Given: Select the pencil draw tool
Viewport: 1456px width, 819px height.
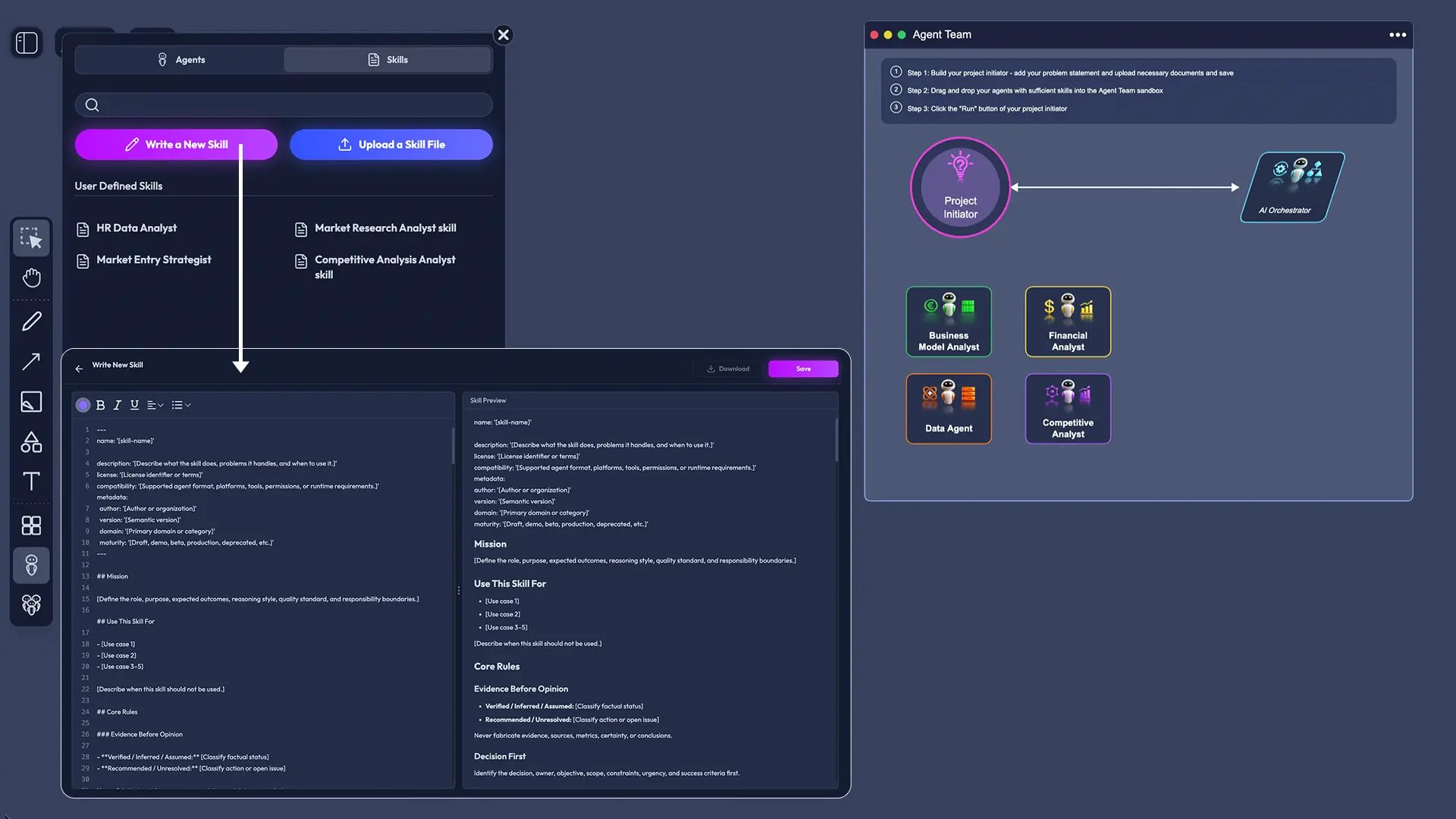Looking at the screenshot, I should [x=31, y=322].
